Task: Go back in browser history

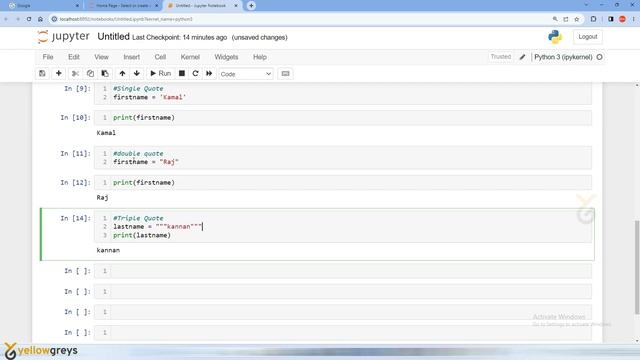Action: (6, 19)
